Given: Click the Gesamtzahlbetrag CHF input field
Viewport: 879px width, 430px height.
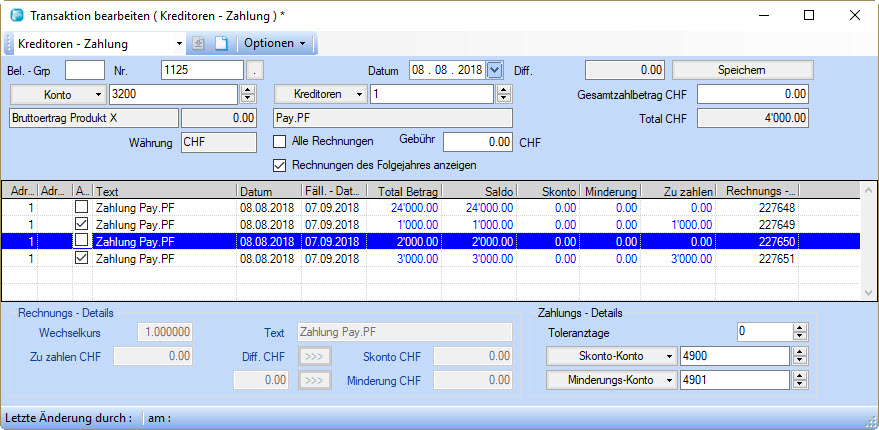Looking at the screenshot, I should tap(752, 94).
